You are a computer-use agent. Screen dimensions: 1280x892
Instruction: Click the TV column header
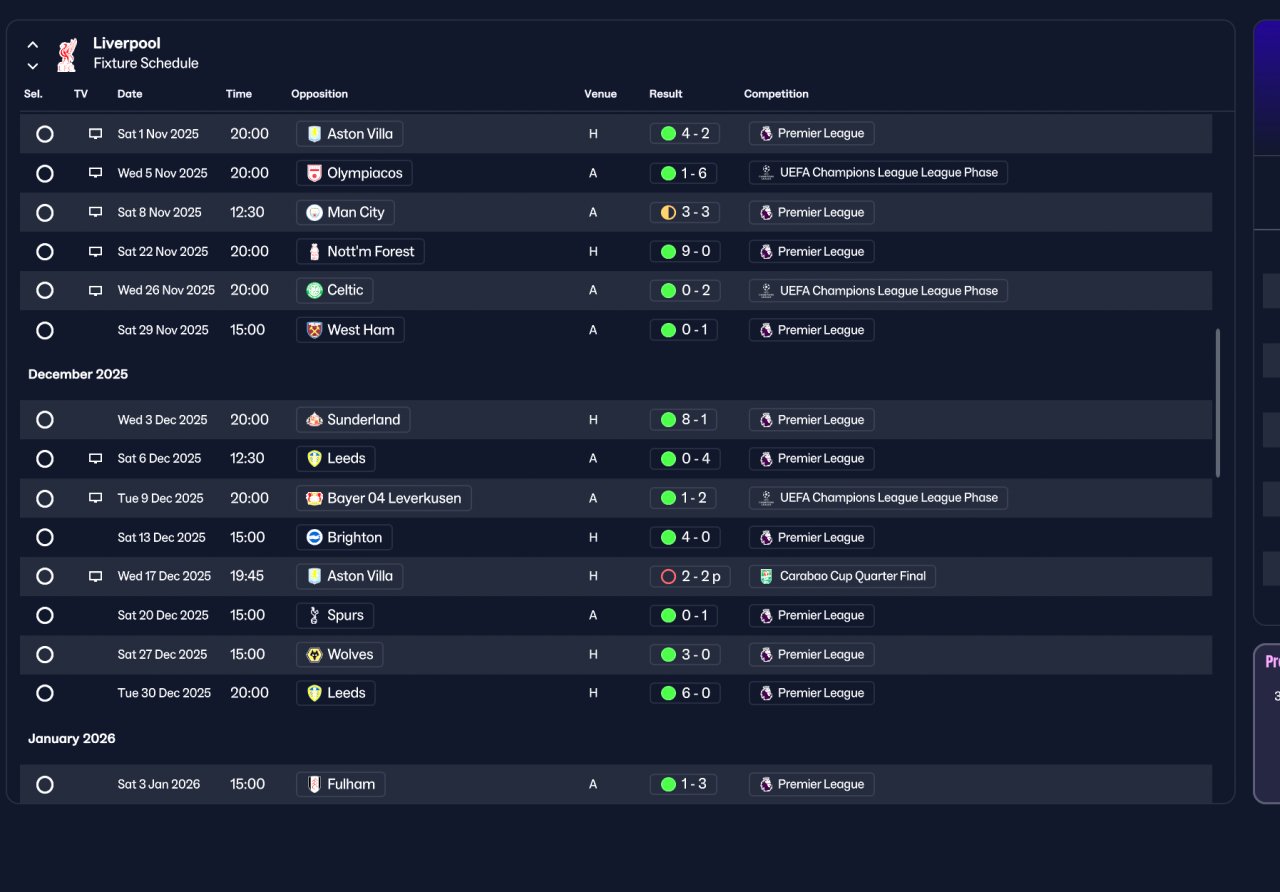pyautogui.click(x=81, y=94)
